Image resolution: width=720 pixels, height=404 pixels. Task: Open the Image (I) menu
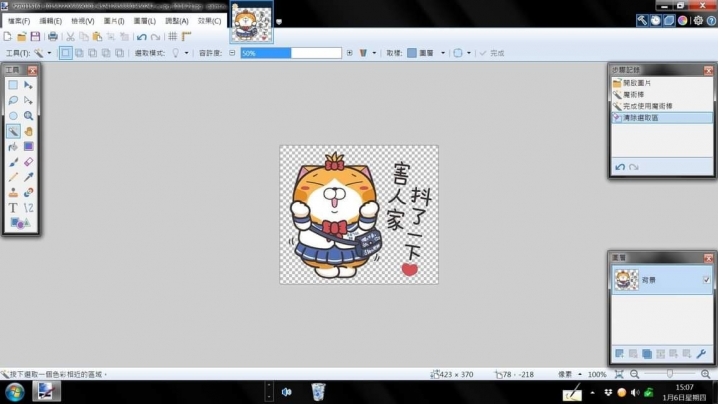pyautogui.click(x=114, y=21)
